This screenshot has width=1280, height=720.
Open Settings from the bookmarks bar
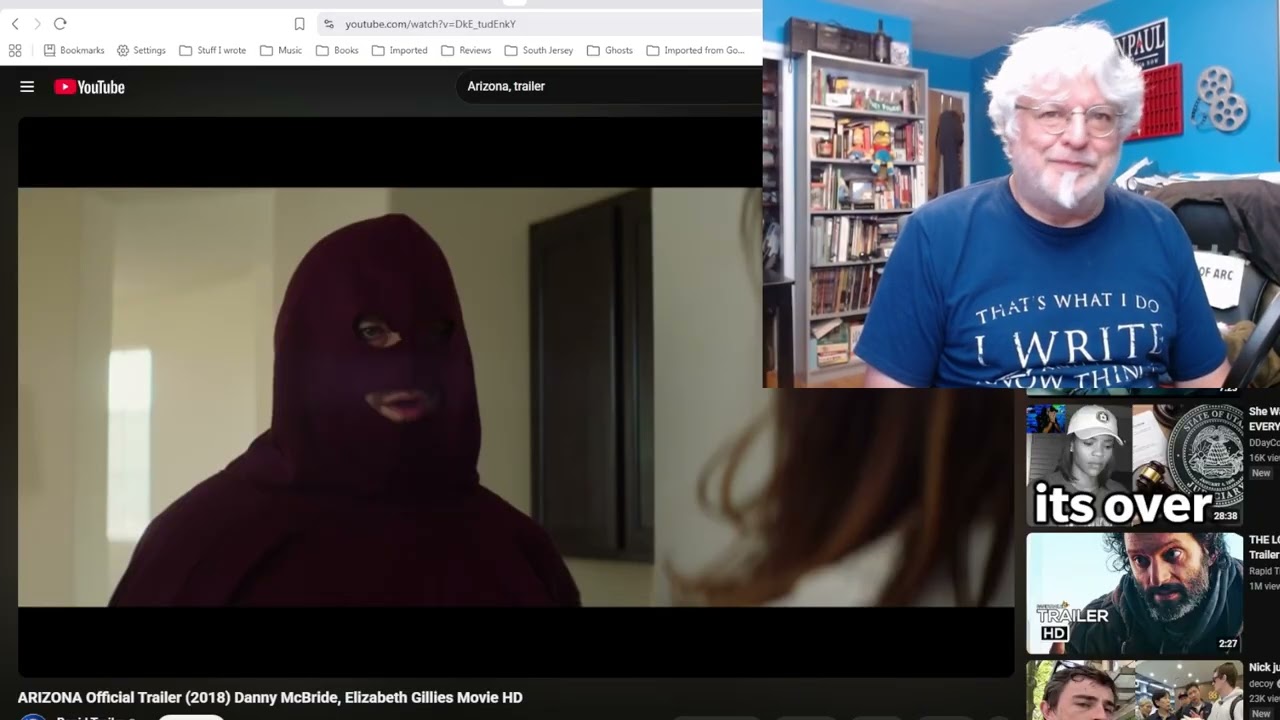point(141,50)
